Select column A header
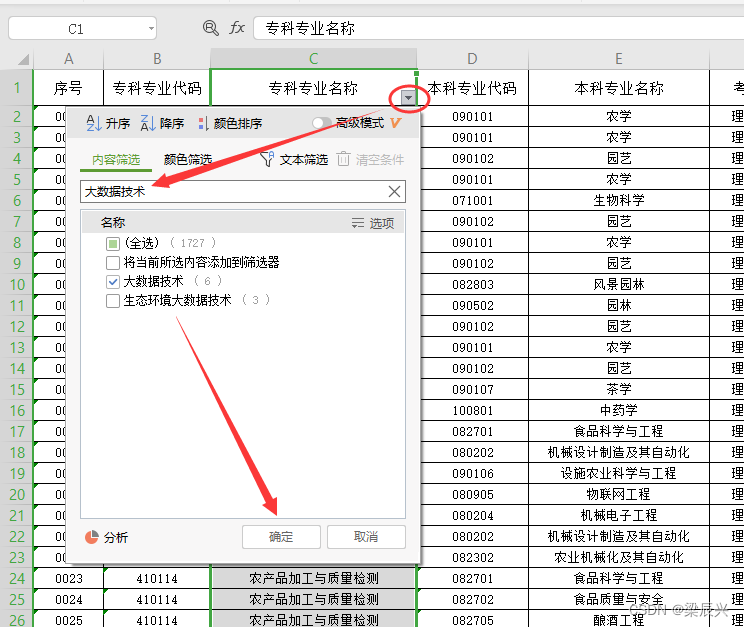The image size is (744, 627). tap(68, 59)
